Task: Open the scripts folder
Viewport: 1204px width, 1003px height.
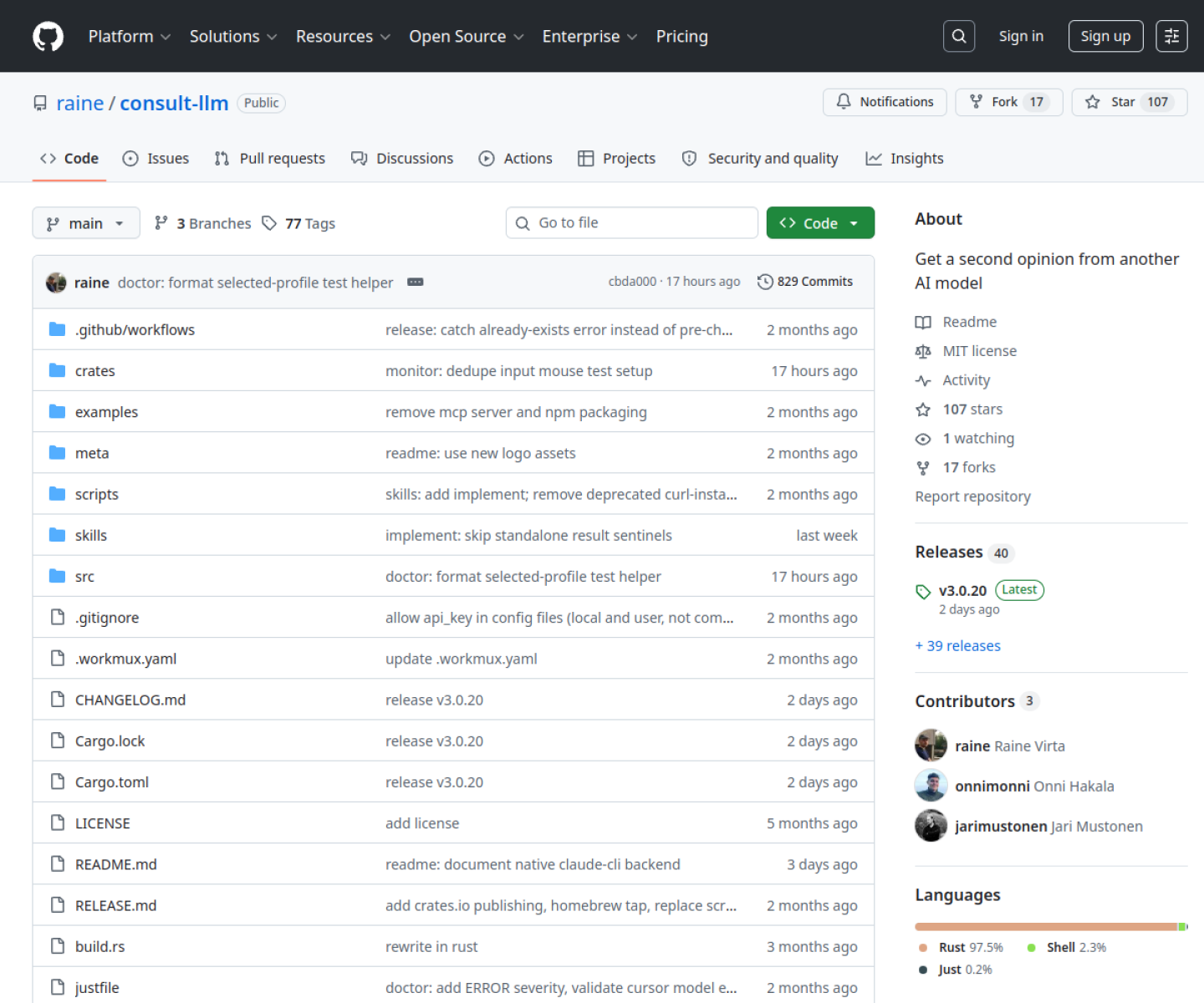Action: click(97, 495)
